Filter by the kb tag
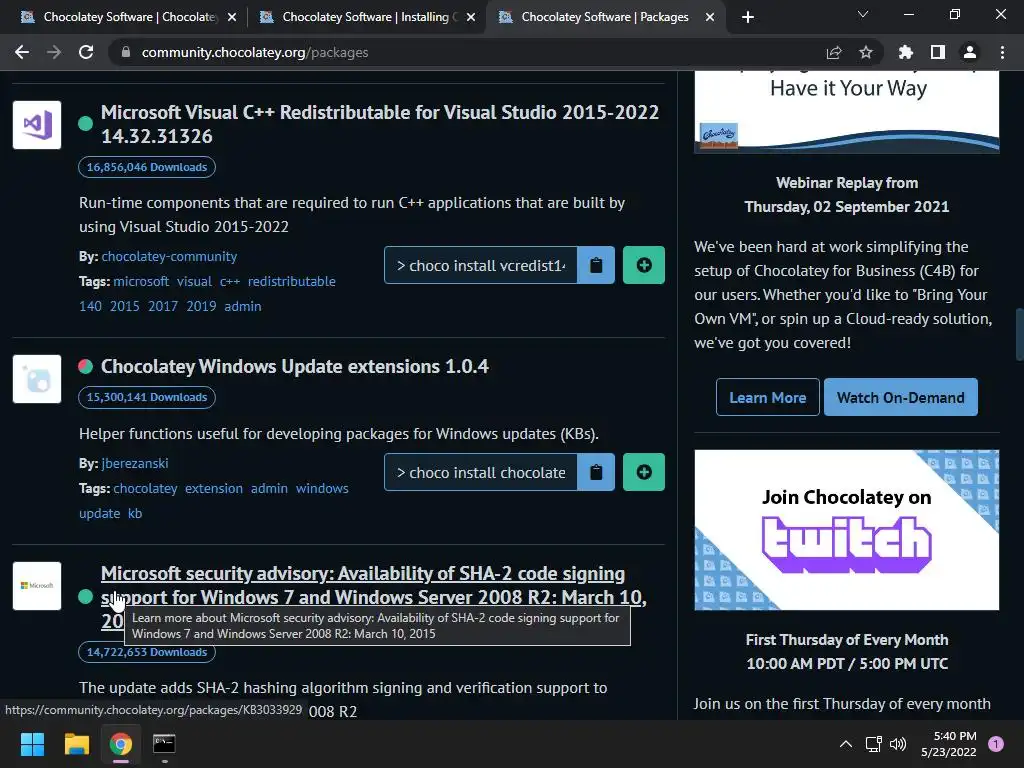This screenshot has width=1024, height=768. (x=135, y=513)
